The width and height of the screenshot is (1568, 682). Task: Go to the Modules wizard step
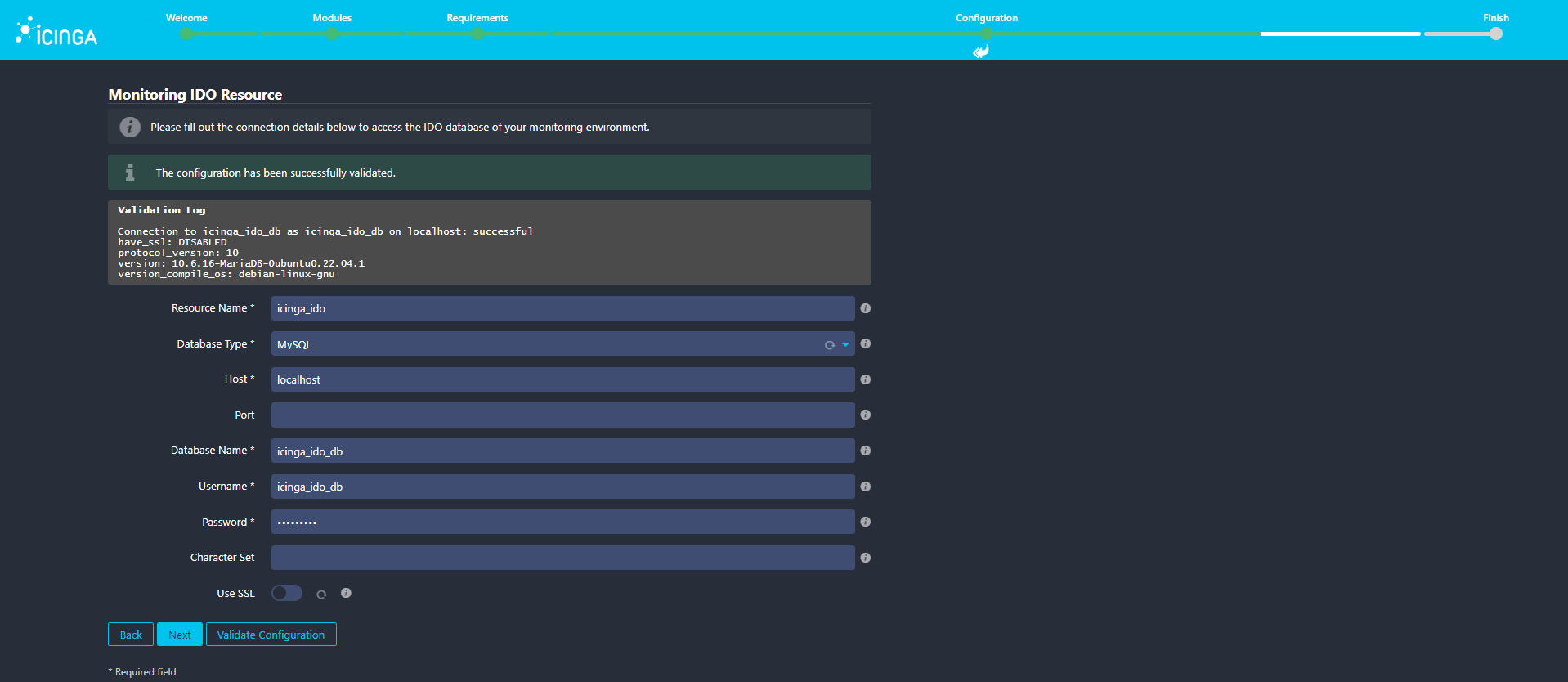pos(332,34)
